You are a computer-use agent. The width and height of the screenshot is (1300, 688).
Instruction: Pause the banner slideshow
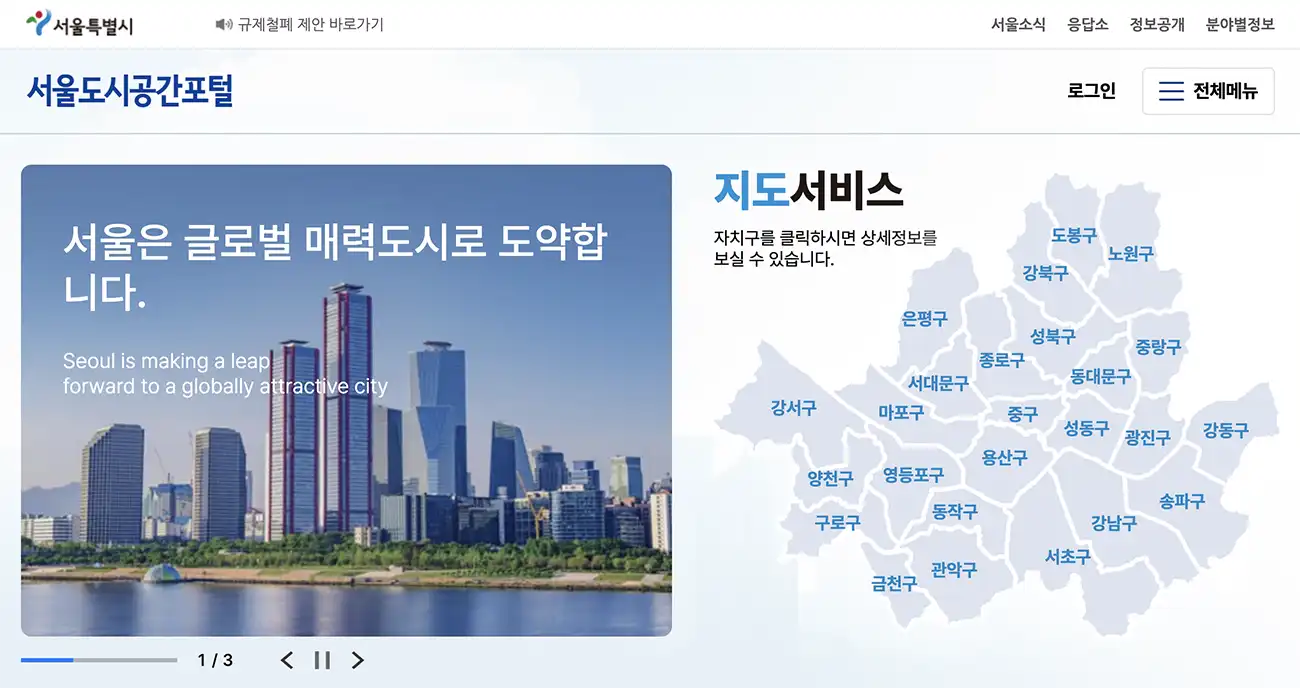point(321,660)
